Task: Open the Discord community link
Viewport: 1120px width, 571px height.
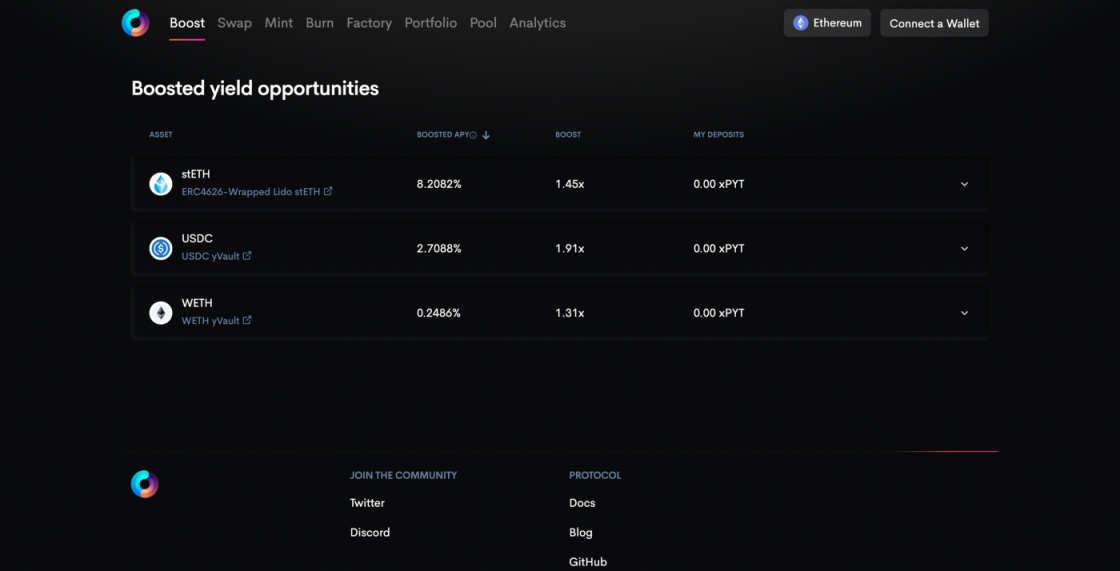Action: (370, 532)
